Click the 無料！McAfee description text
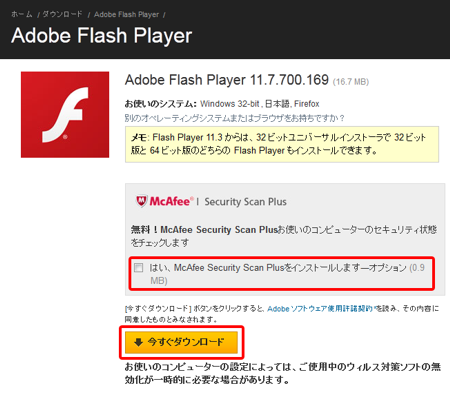Viewport: 450px width, 393px height. coord(284,236)
